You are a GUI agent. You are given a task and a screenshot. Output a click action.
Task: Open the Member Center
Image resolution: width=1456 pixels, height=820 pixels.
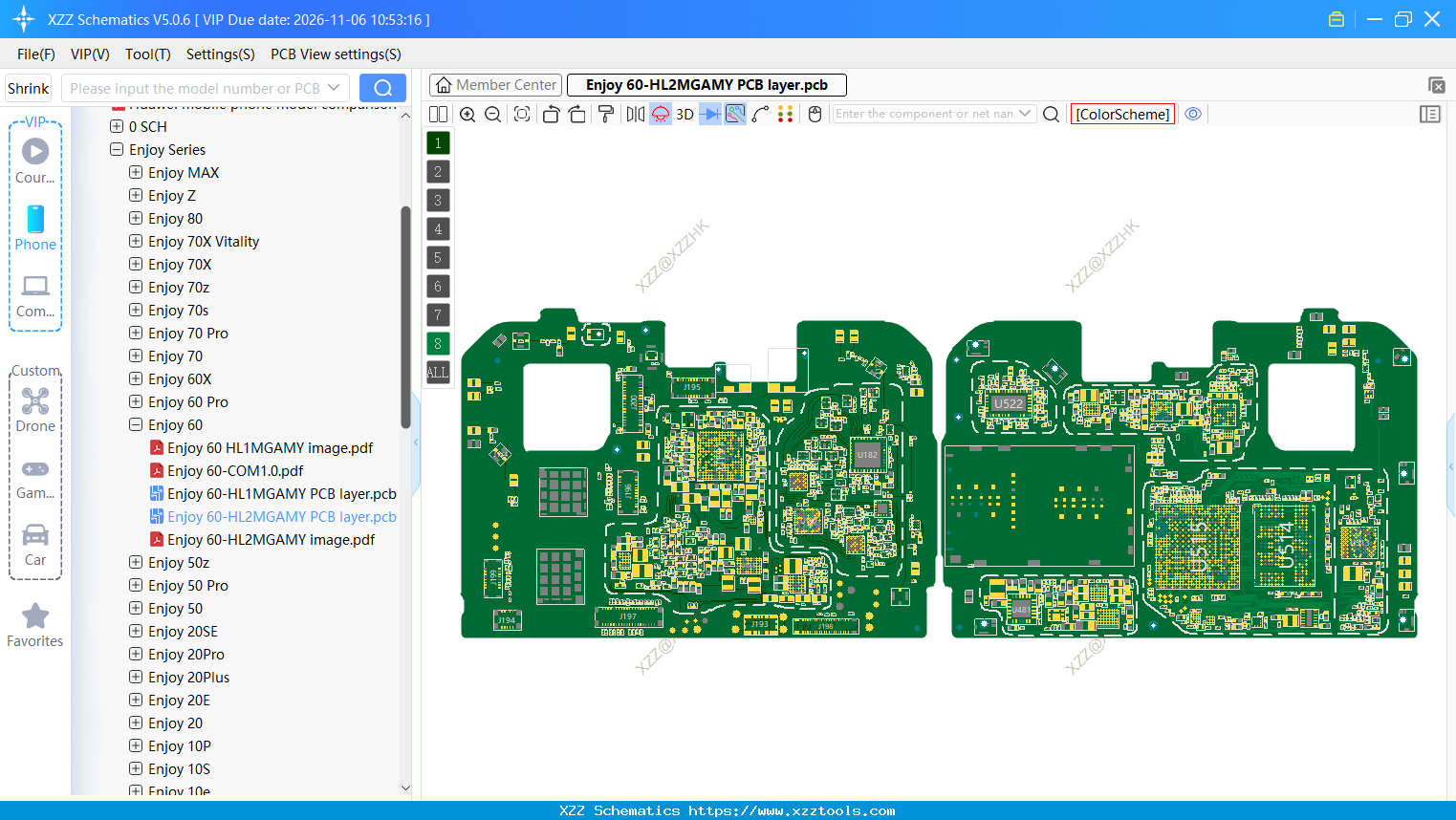click(495, 84)
